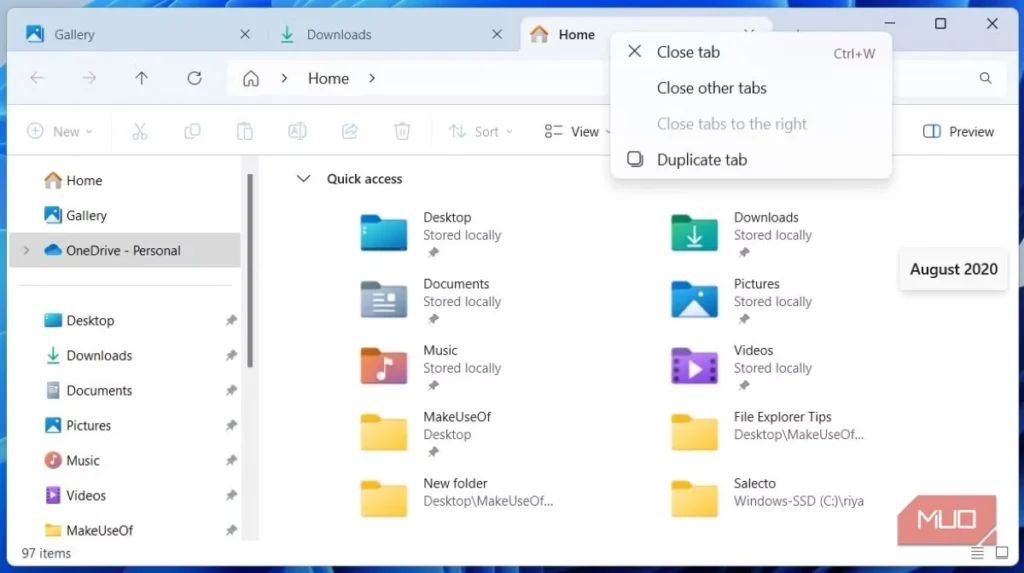Switch to details view in status bar
The image size is (1024, 573).
point(977,553)
